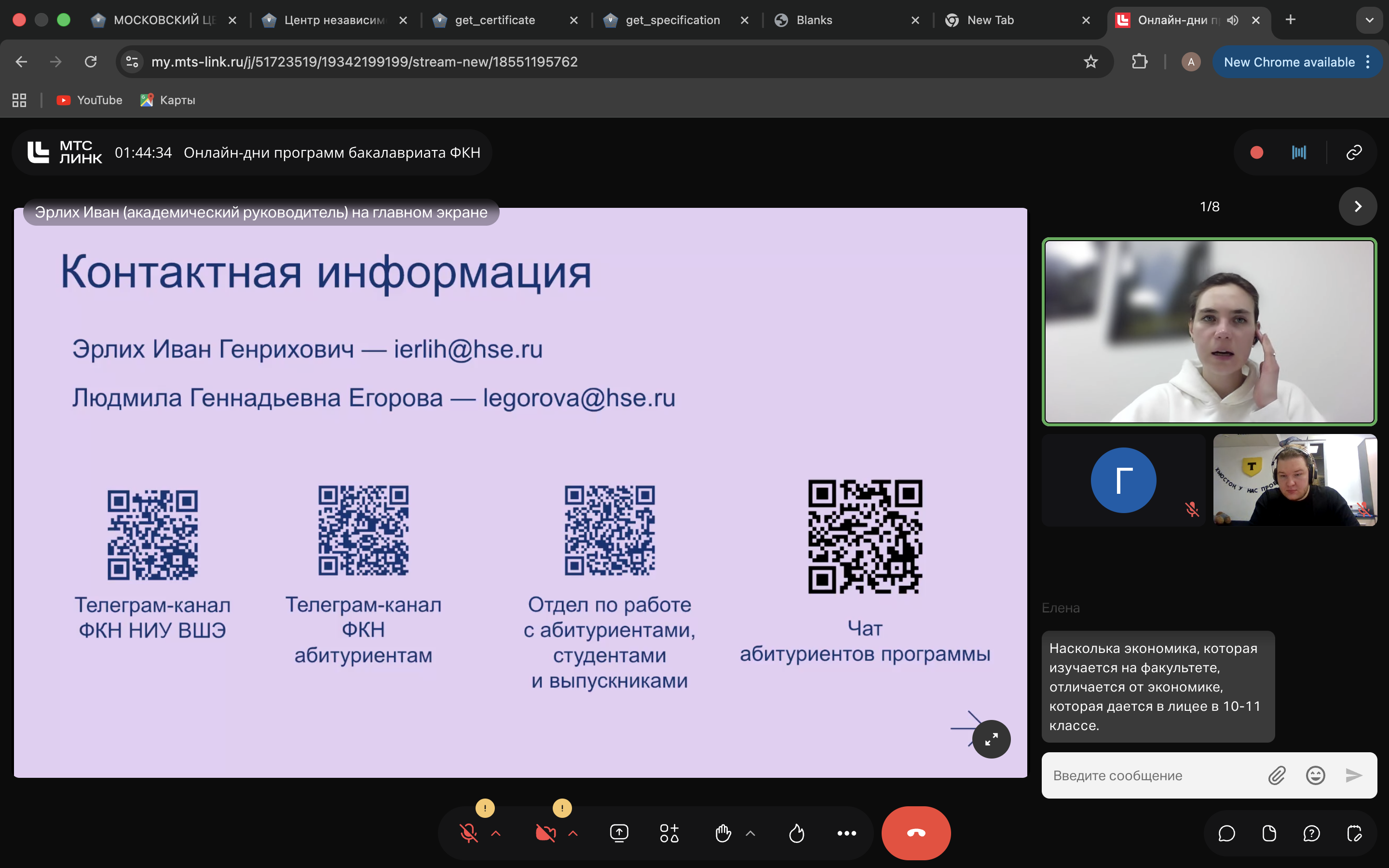Open Карты bookmark
The image size is (1389, 868).
pos(168,100)
